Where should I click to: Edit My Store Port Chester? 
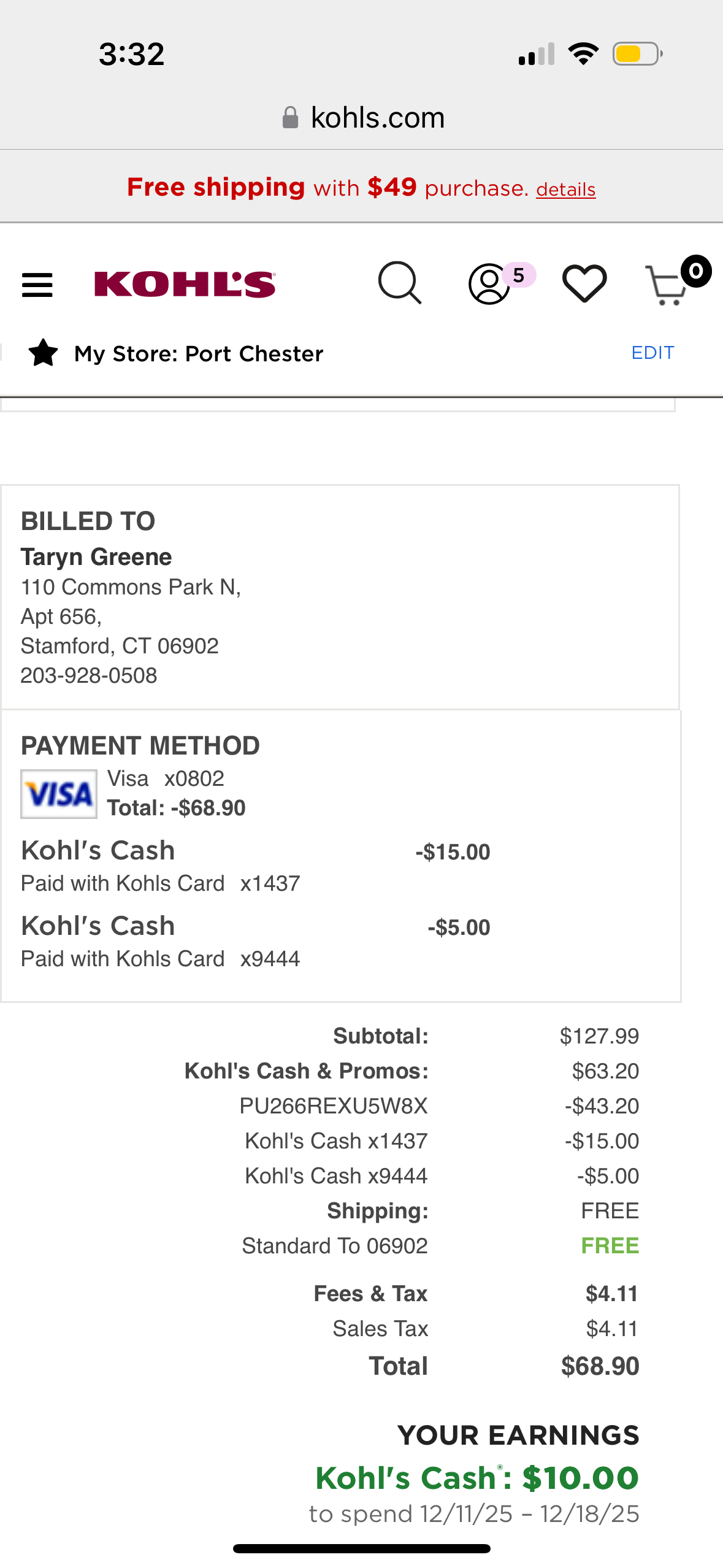[652, 353]
